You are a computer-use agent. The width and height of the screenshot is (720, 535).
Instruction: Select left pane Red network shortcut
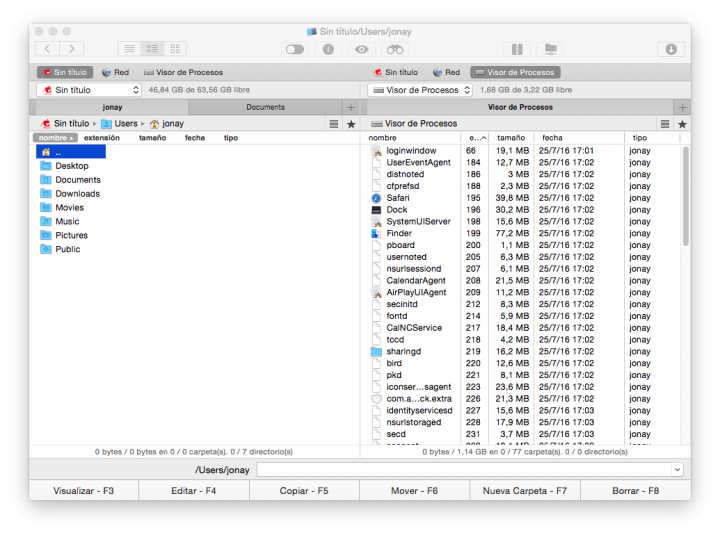pyautogui.click(x=116, y=72)
